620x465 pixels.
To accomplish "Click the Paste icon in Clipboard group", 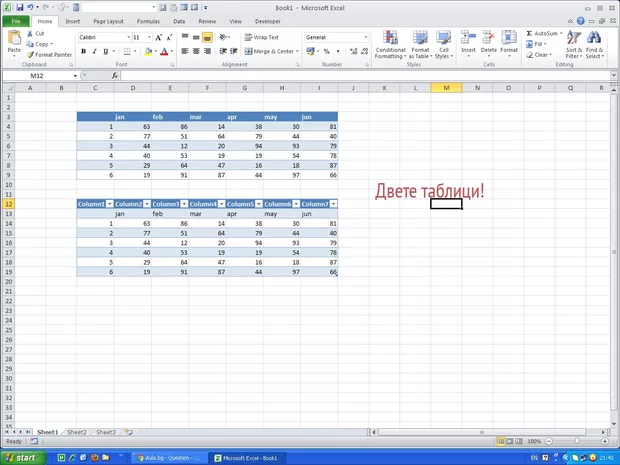I will [14, 40].
